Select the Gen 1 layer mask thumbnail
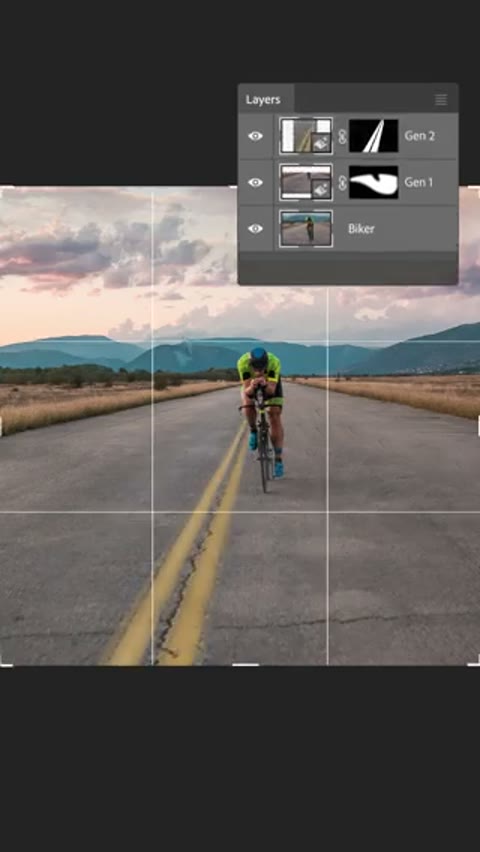480x852 pixels. tap(373, 183)
